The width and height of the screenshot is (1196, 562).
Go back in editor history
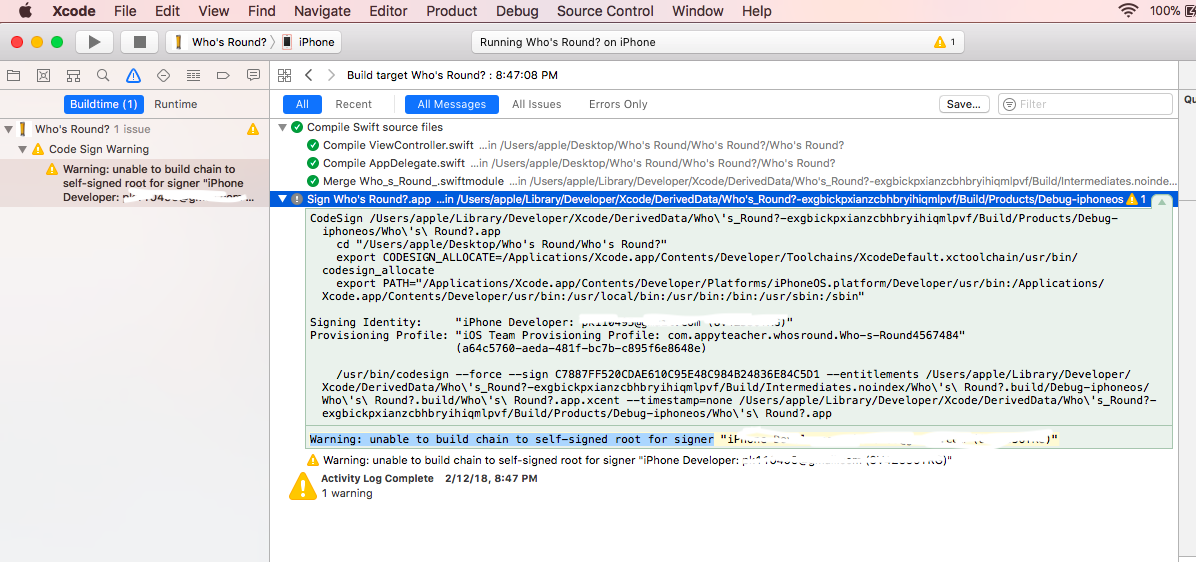pyautogui.click(x=309, y=75)
